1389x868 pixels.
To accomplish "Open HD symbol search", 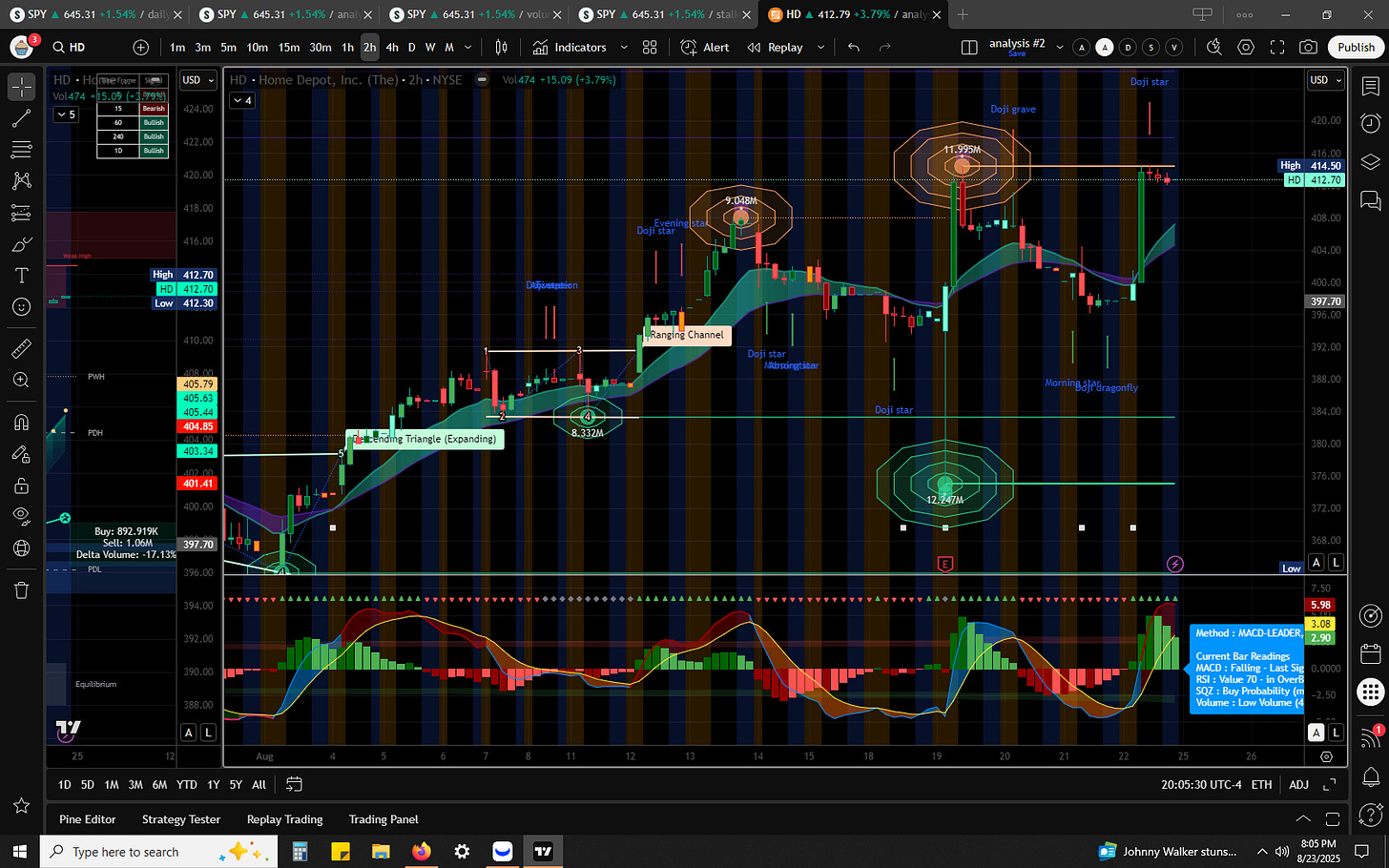I will tap(70, 48).
